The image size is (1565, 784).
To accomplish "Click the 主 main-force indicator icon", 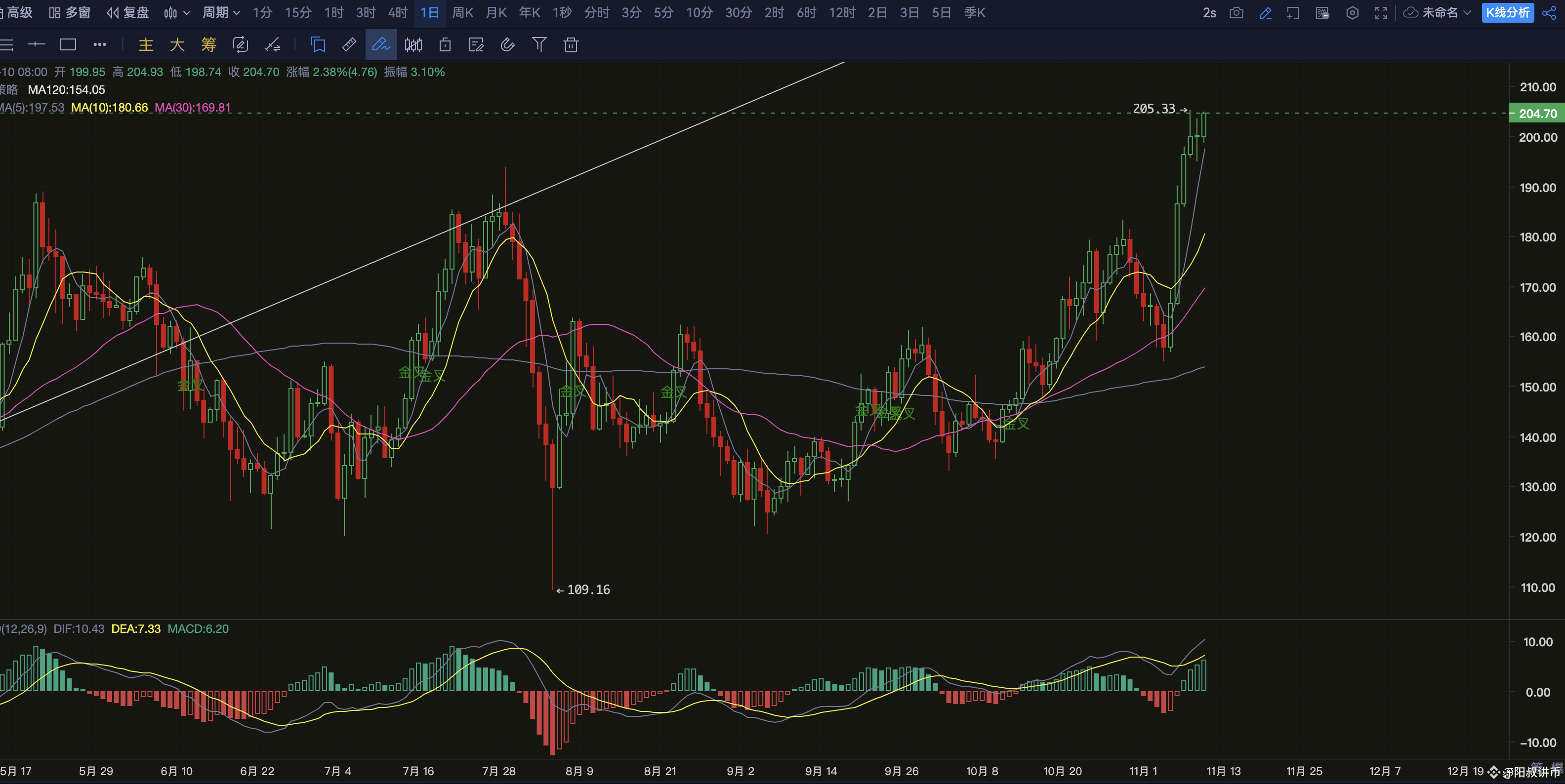I will click(x=146, y=44).
